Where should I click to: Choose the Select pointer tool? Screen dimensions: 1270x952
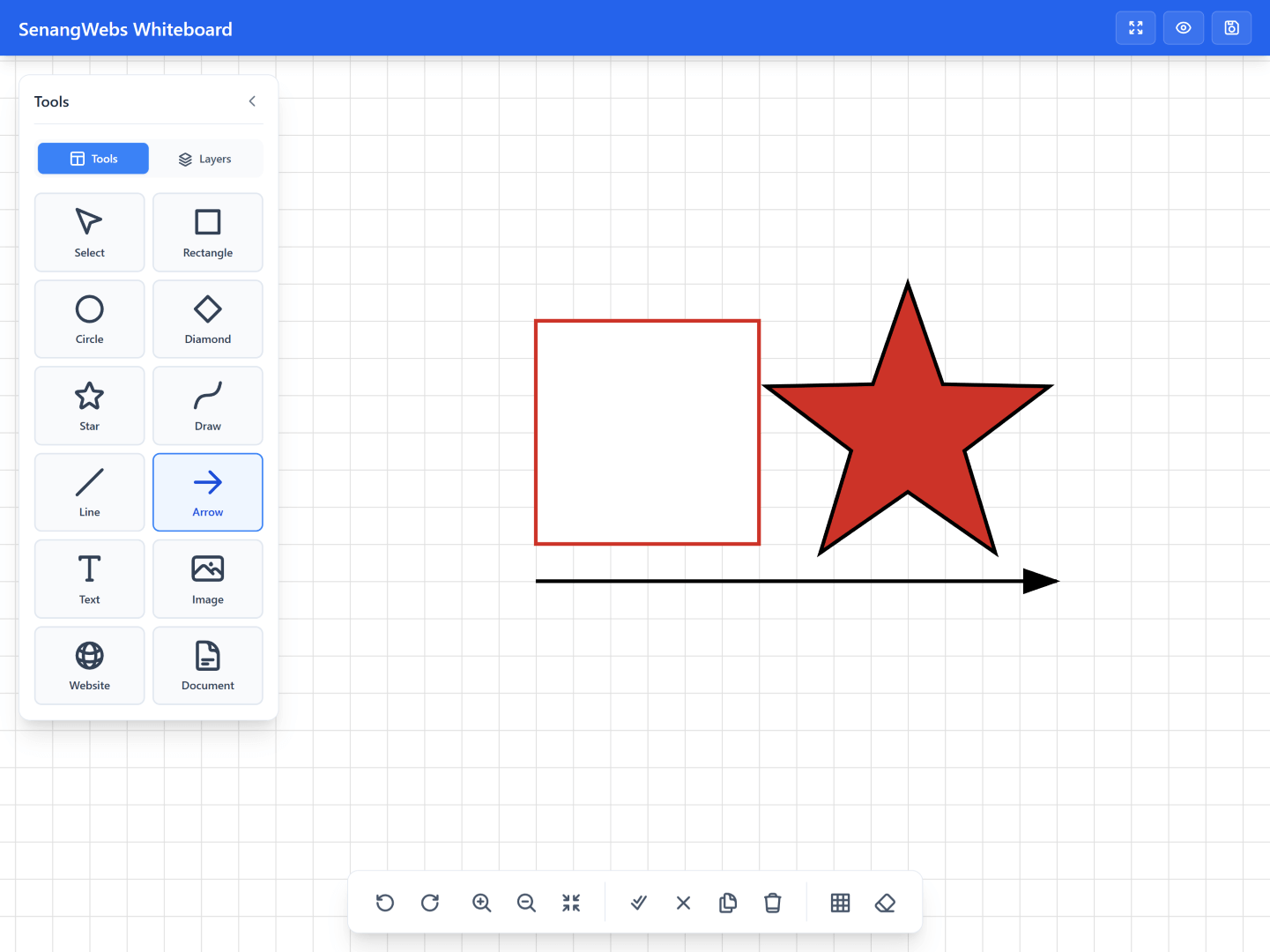89,232
